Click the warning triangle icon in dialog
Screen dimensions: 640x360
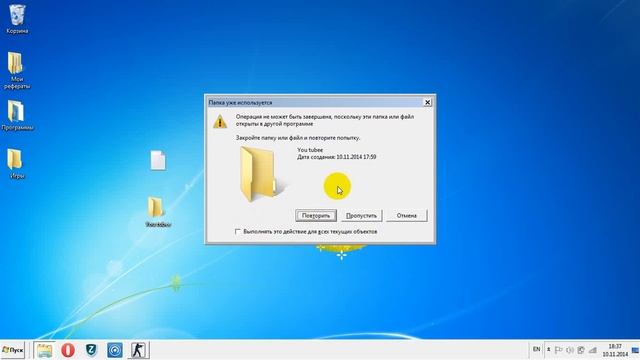point(220,121)
